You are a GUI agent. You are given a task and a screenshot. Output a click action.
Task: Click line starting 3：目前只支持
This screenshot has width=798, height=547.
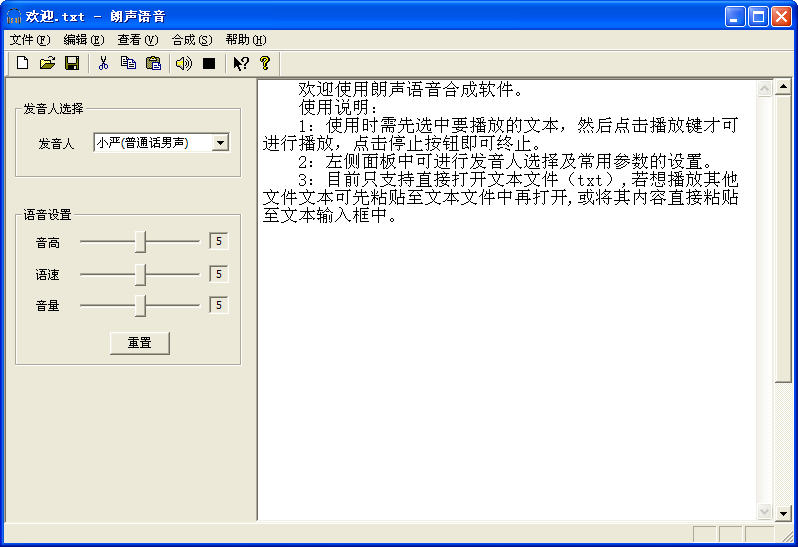[x=518, y=180]
